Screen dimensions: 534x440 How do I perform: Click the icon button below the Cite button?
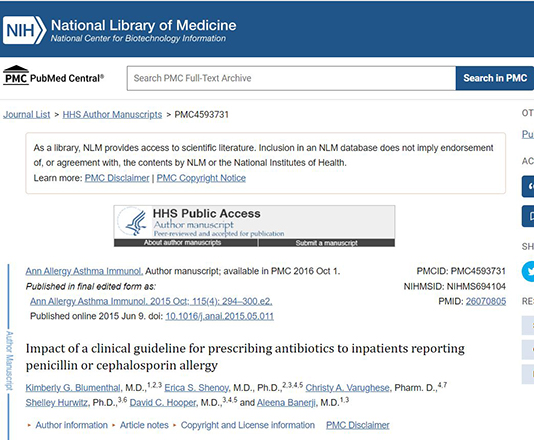528,216
